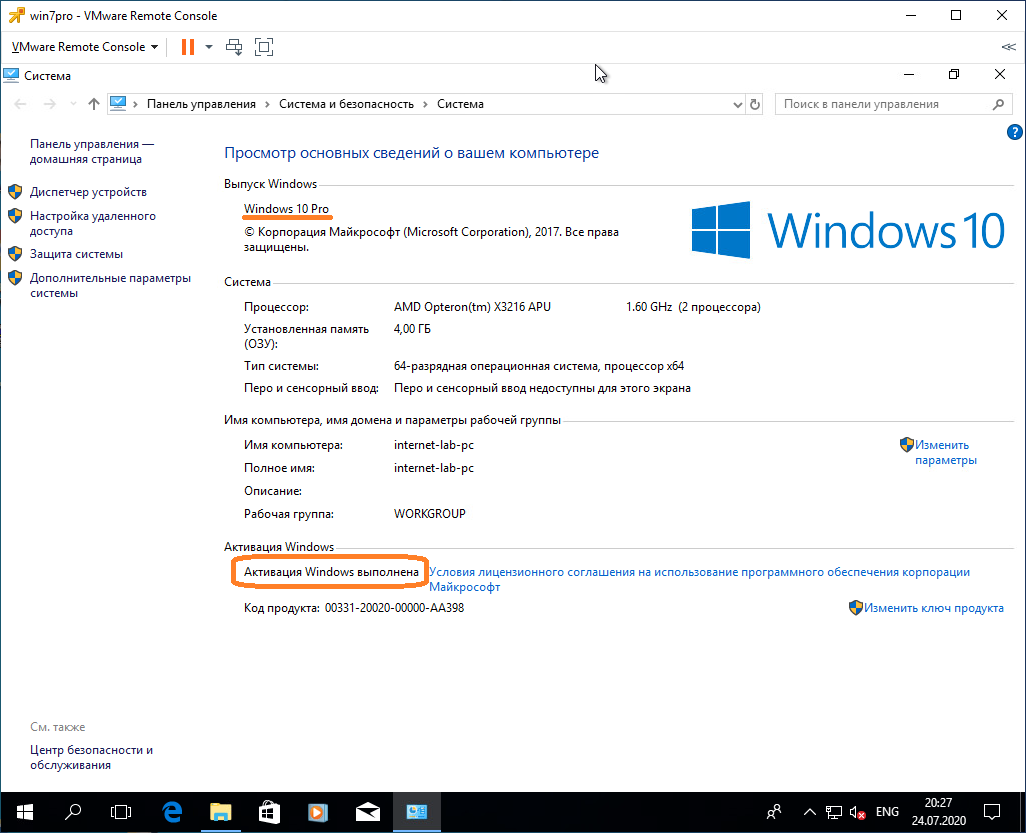
Task: Open Дополнительные параметры системы
Action: pyautogui.click(x=110, y=285)
